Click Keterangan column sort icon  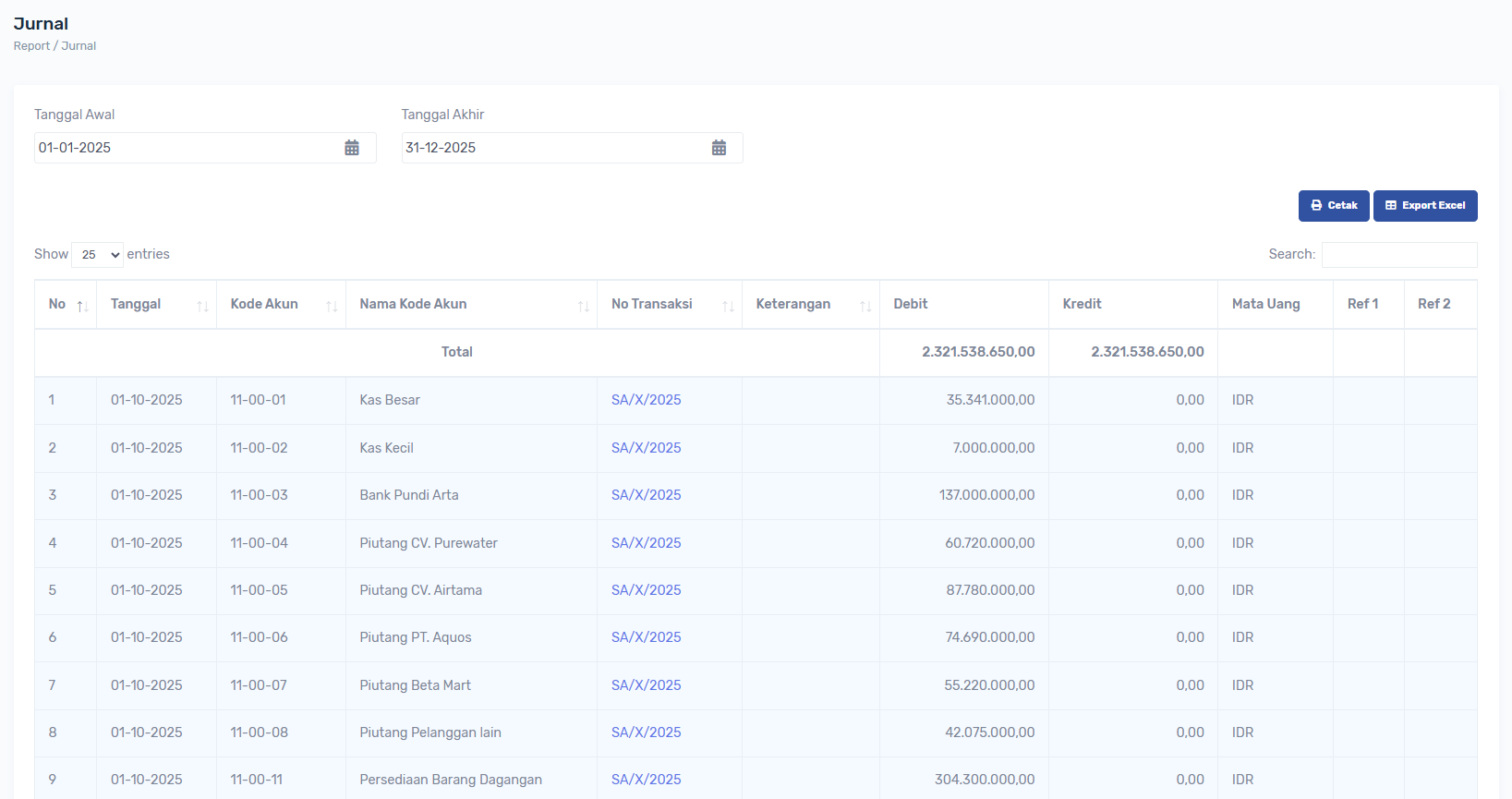tap(865, 306)
